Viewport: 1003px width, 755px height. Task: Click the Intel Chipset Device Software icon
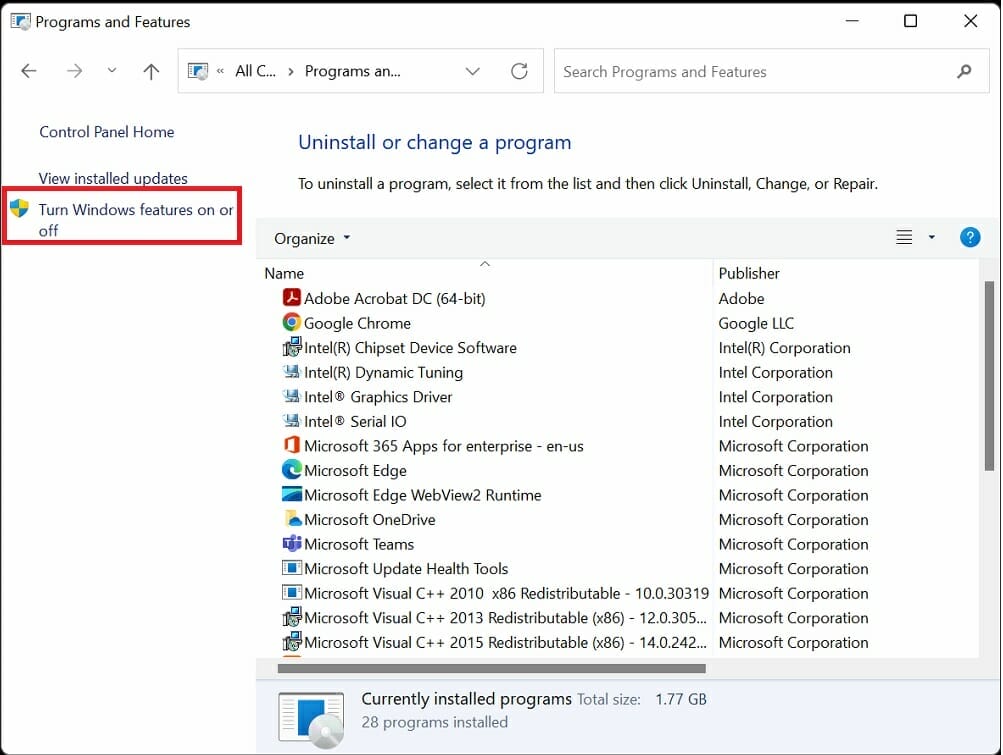click(x=292, y=347)
